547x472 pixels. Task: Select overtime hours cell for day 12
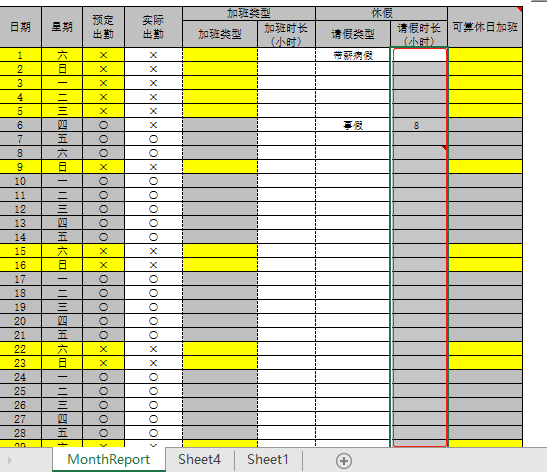pos(286,209)
